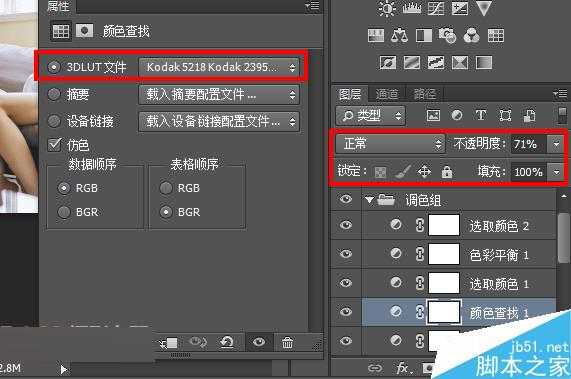Screen dimensions: 571x379
Task: Hide the 选取颜色 2 layer
Action: 346,225
